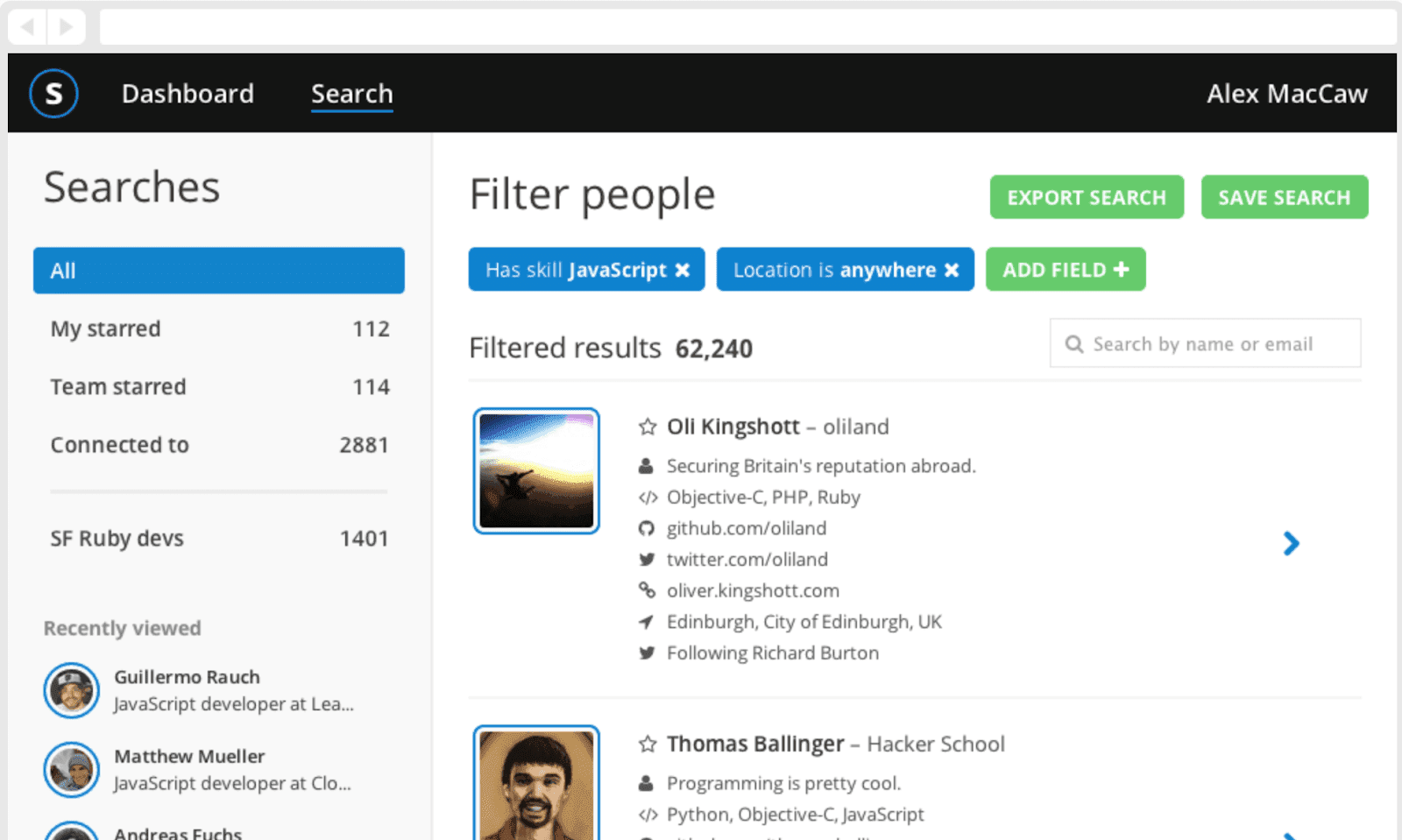Screen dimensions: 1402x840
Task: Click the circular S logo in the navbar
Action: 53,93
